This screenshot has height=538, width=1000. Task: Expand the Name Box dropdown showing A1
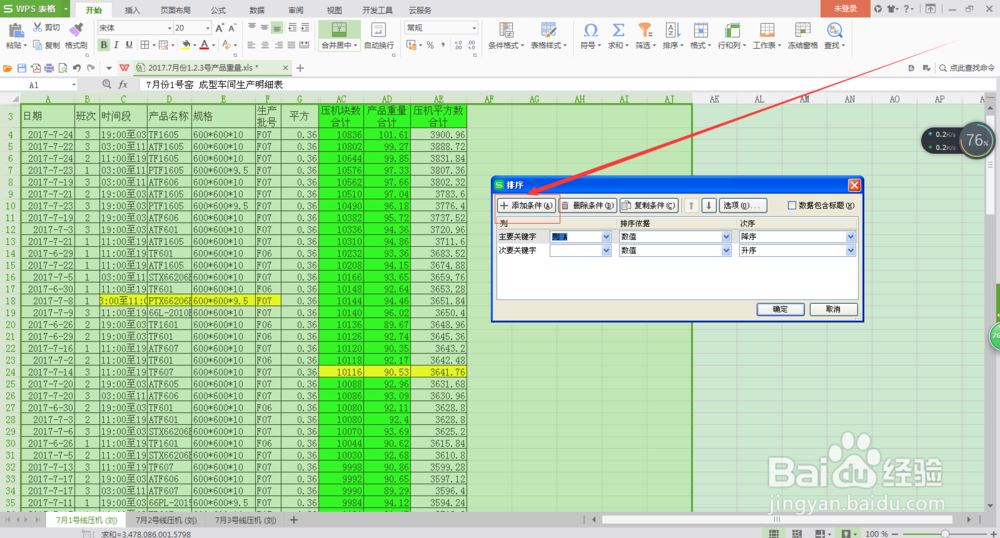pyautogui.click(x=74, y=84)
